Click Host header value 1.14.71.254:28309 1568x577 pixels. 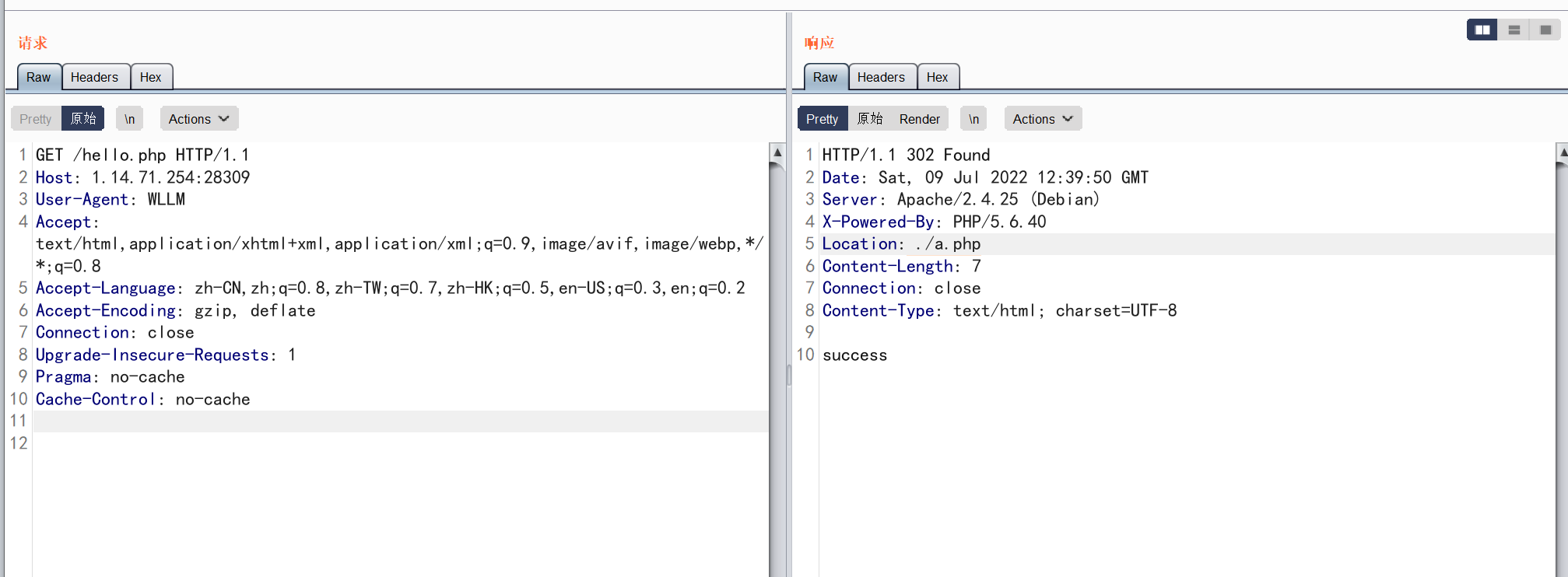click(171, 177)
